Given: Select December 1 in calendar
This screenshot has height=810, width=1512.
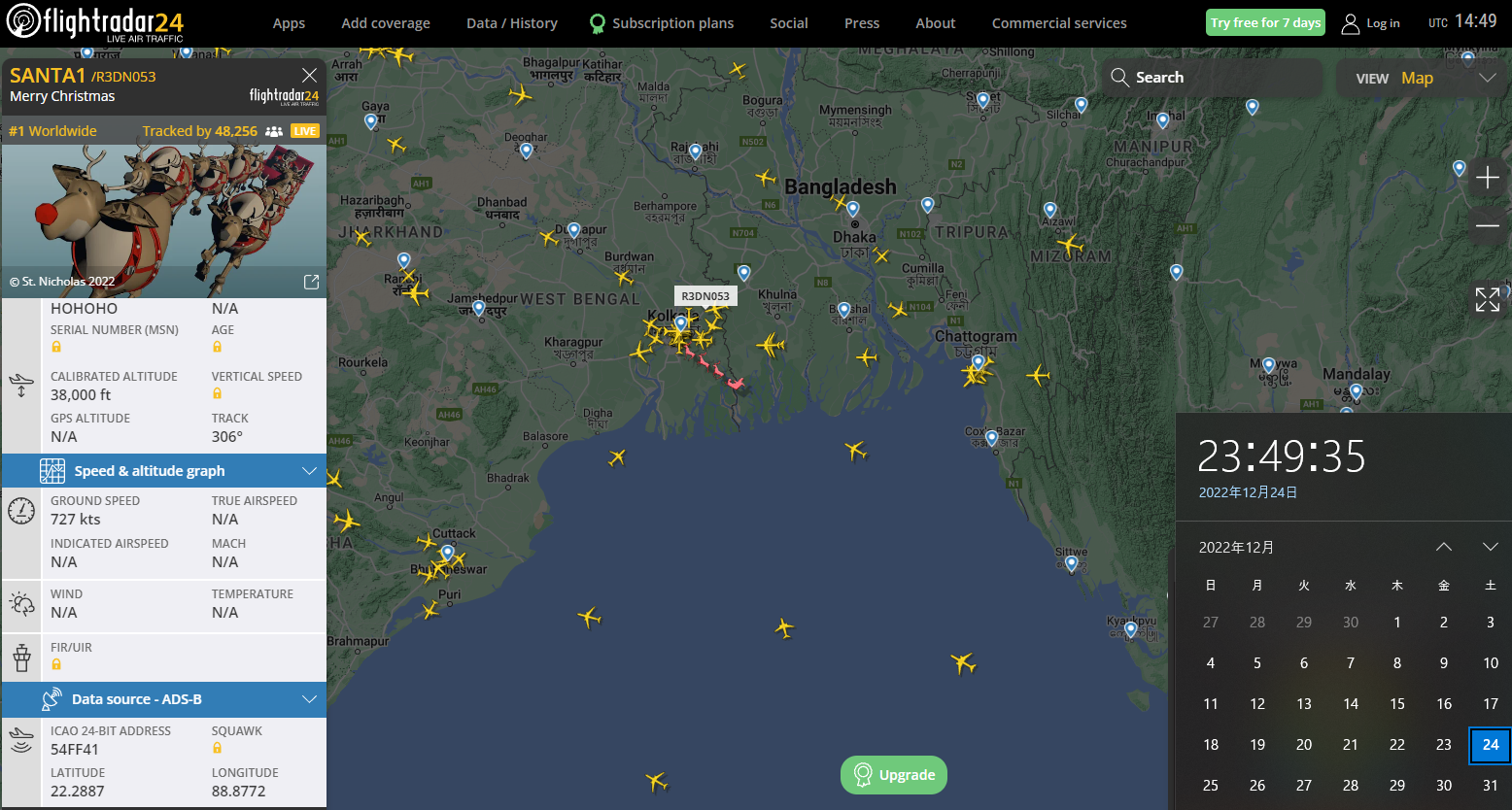Looking at the screenshot, I should 1397,623.
